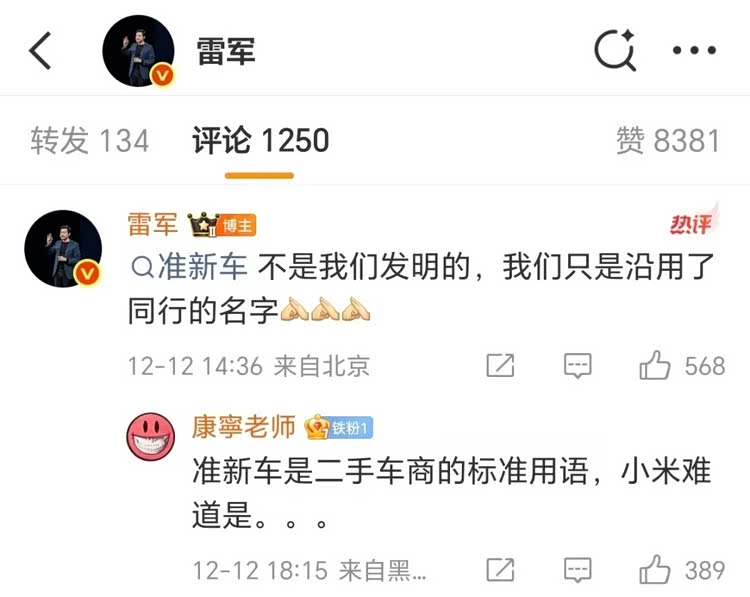
Task: Open the 赞 8381 tab
Action: [668, 141]
